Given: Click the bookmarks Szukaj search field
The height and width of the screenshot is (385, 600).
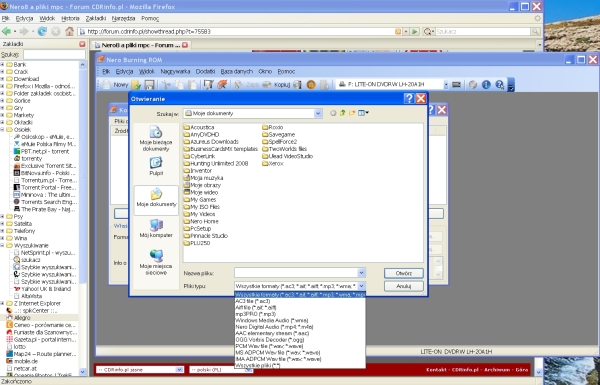Looking at the screenshot, I should click(54, 55).
